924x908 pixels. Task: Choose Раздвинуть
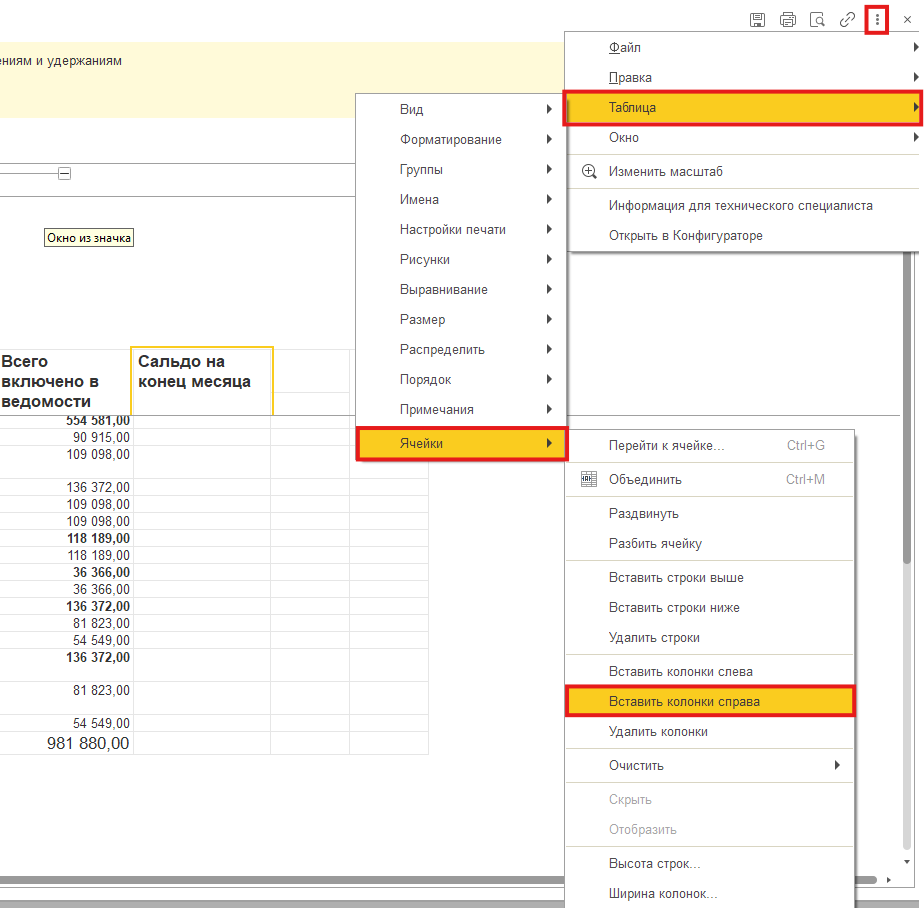(710, 514)
